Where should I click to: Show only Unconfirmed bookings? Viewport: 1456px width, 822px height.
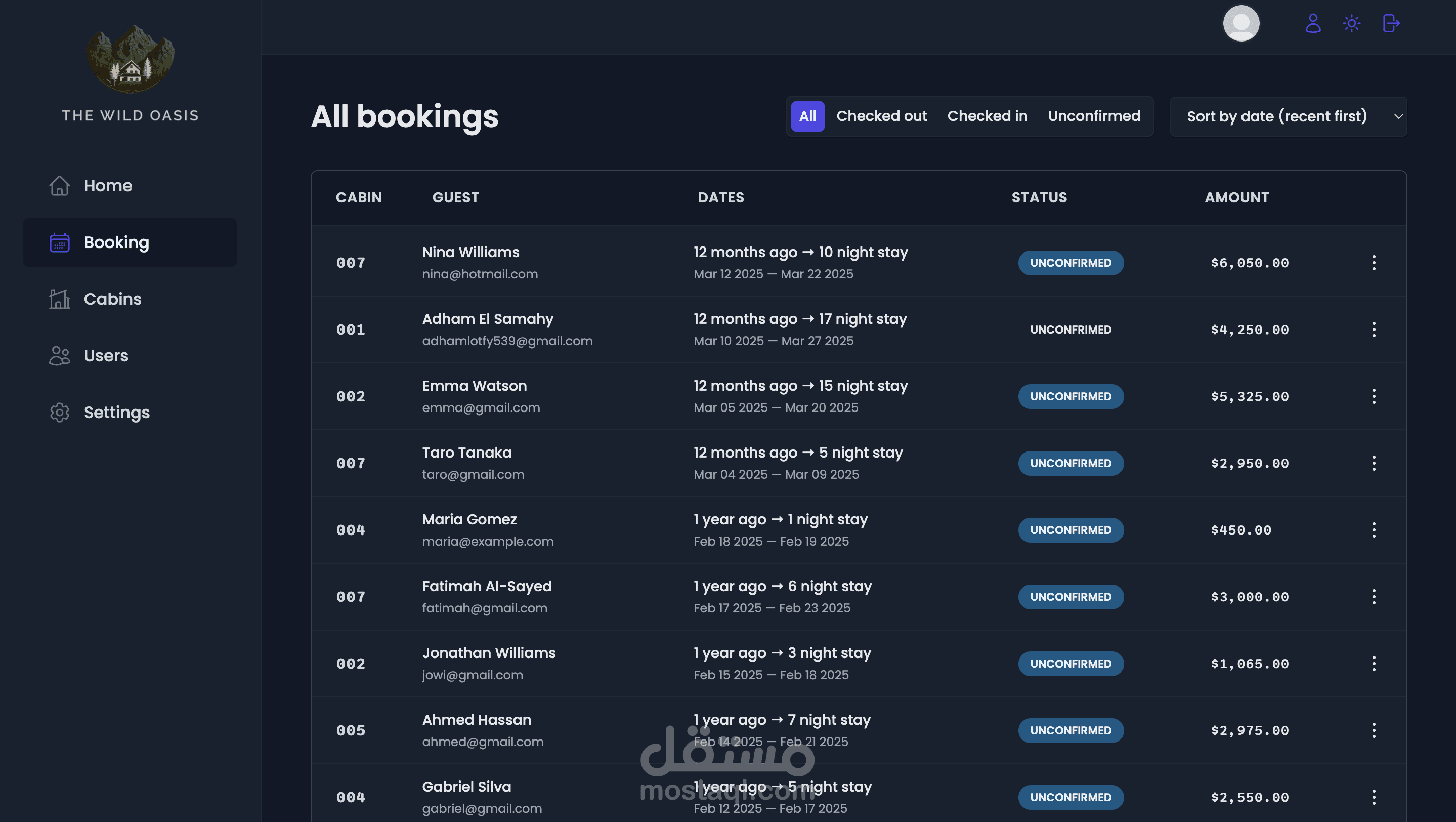[x=1094, y=116]
